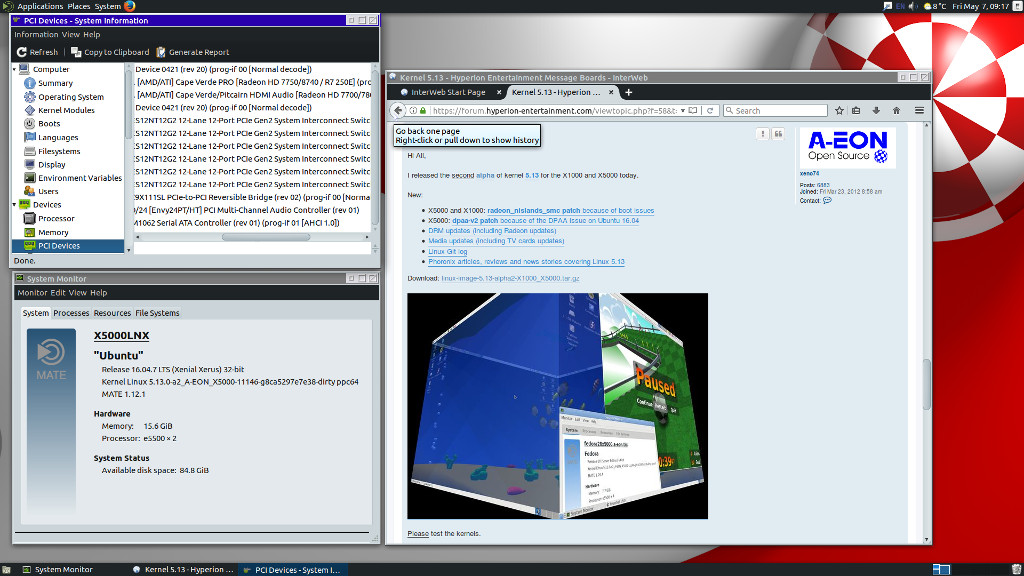1024x576 pixels.
Task: Switch to System Monitor via bottom taskbar
Action: [59, 569]
